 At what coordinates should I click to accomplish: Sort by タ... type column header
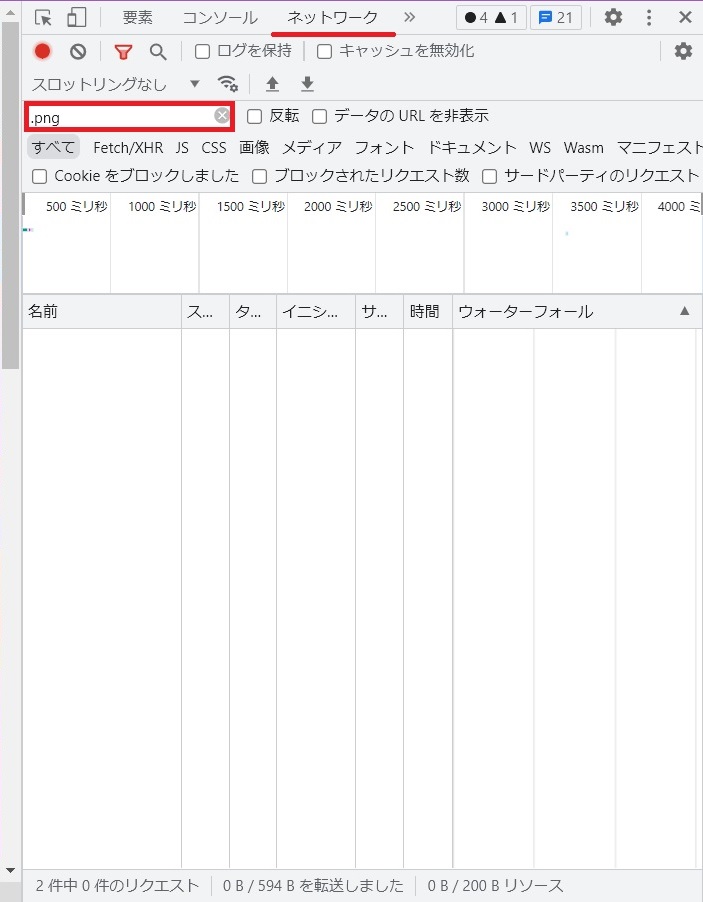[x=253, y=312]
